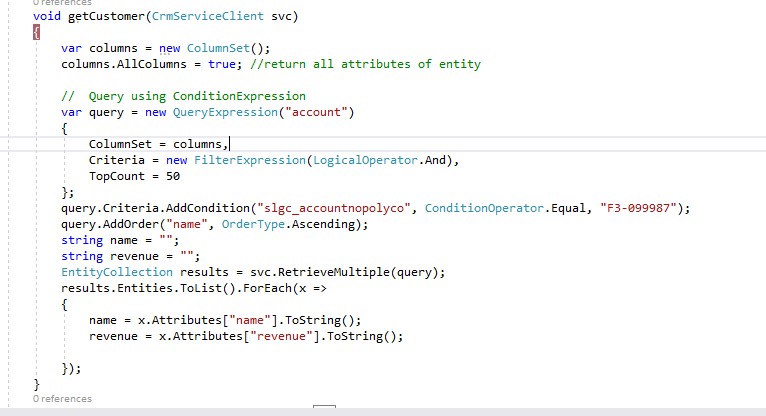Click the ConditionOperator enum name
Image resolution: width=766 pixels, height=416 pixels.
click(484, 208)
